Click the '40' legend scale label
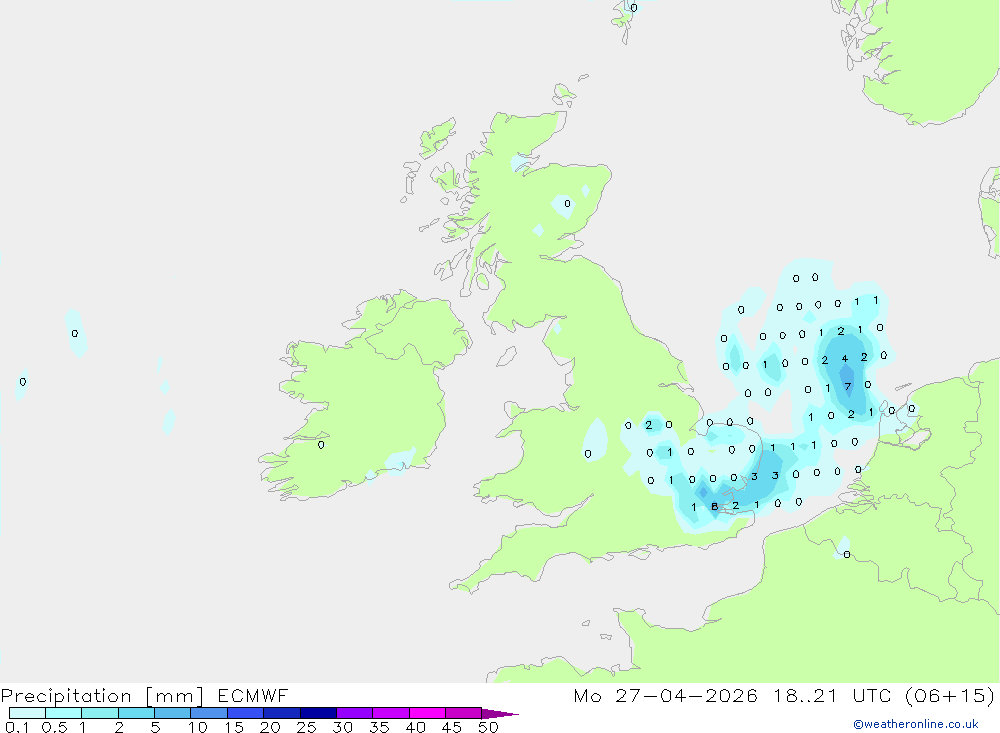 point(415,727)
